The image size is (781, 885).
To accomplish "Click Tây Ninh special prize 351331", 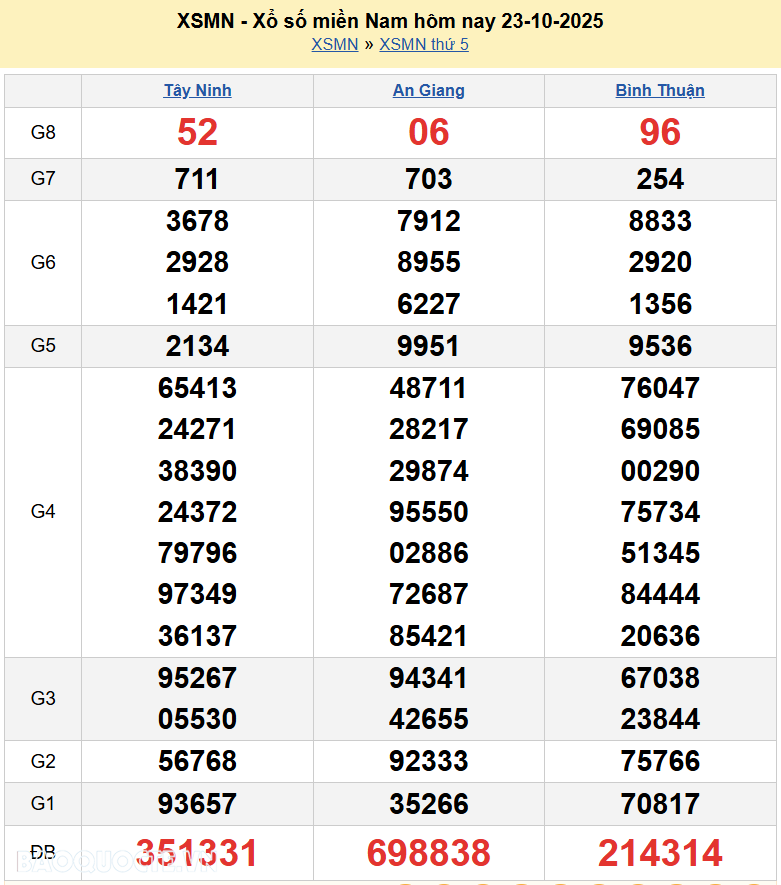I will 197,853.
